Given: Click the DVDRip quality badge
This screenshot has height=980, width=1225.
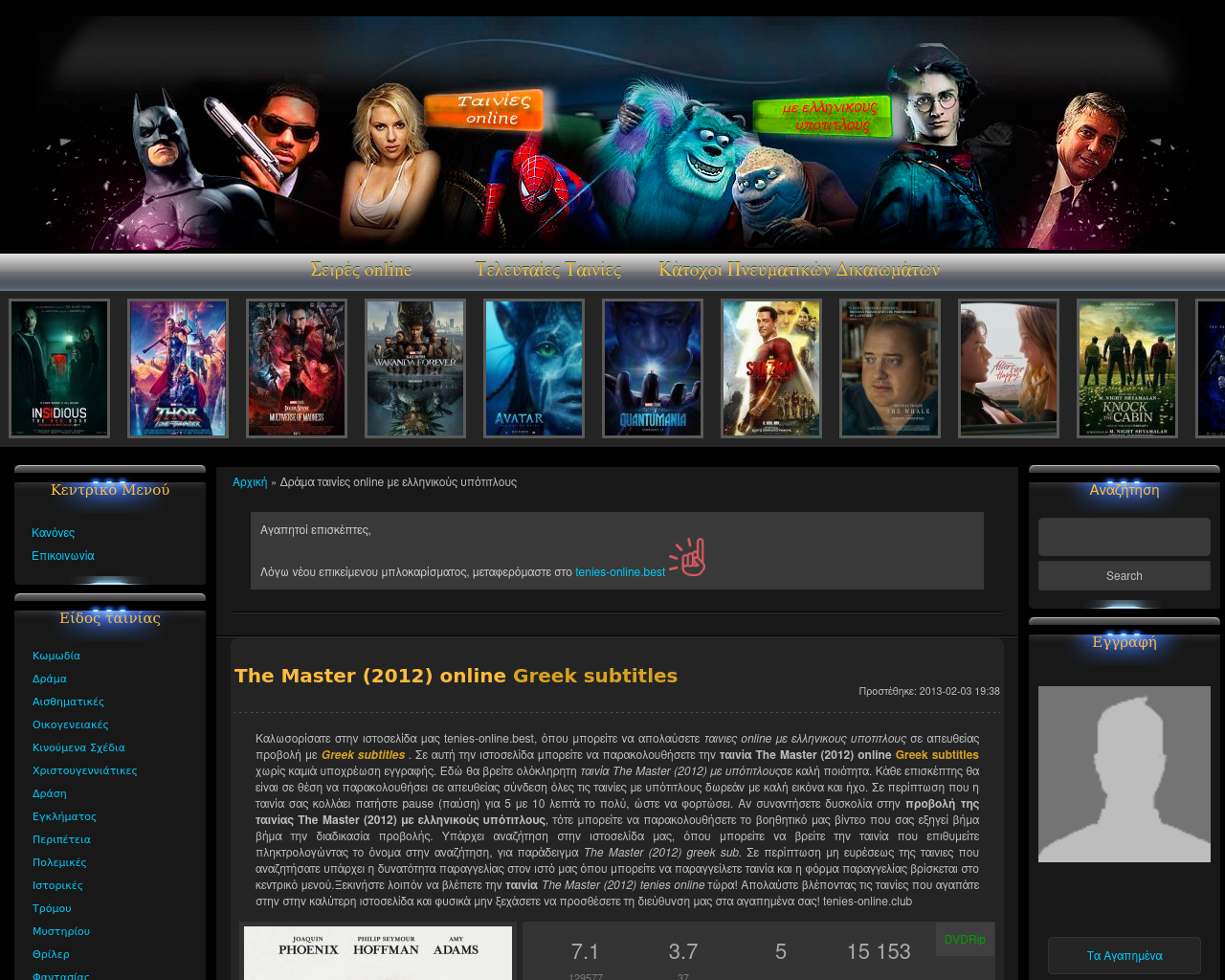Looking at the screenshot, I should [x=965, y=940].
